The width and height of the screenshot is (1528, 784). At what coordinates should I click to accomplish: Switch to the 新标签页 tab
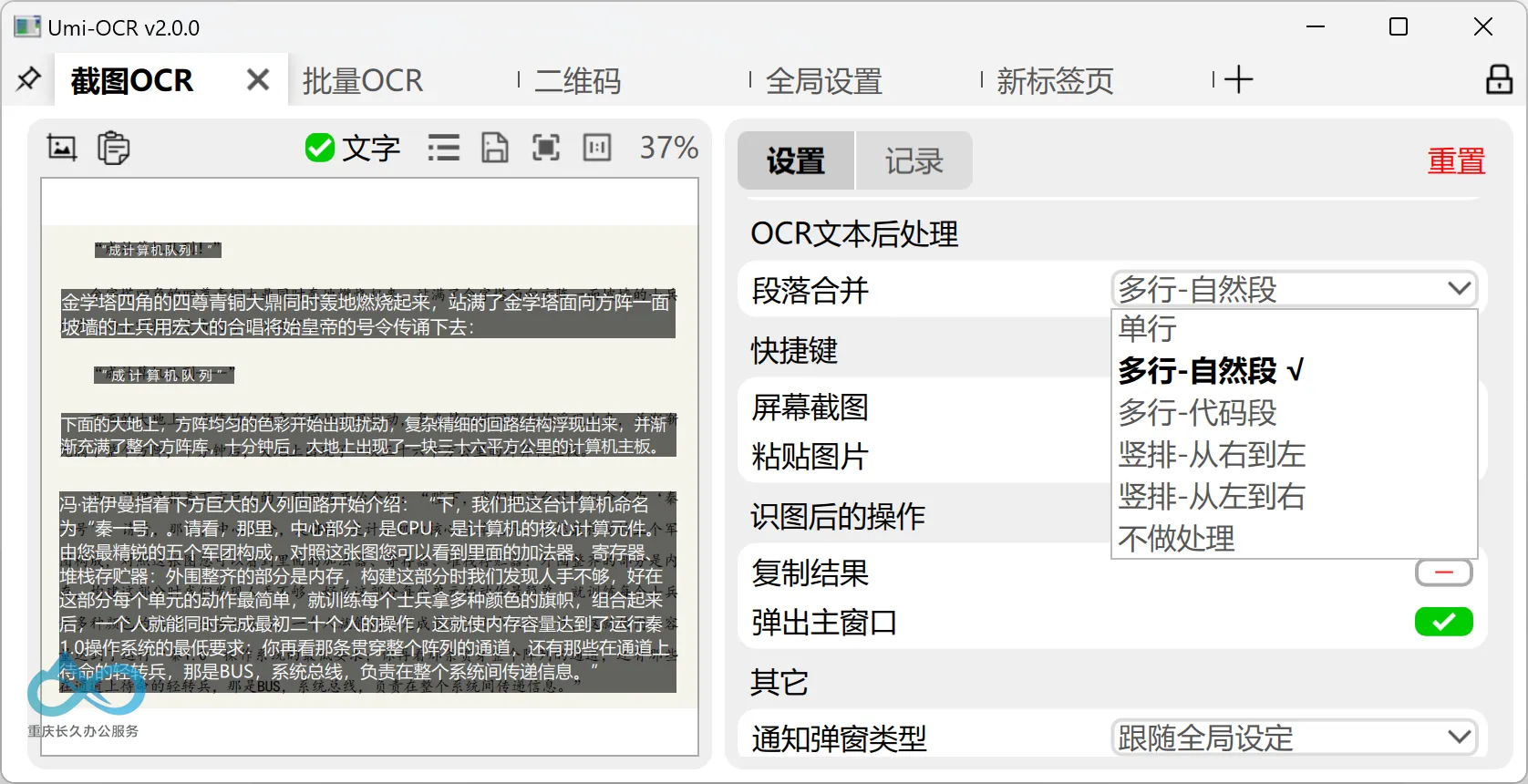pyautogui.click(x=1055, y=81)
